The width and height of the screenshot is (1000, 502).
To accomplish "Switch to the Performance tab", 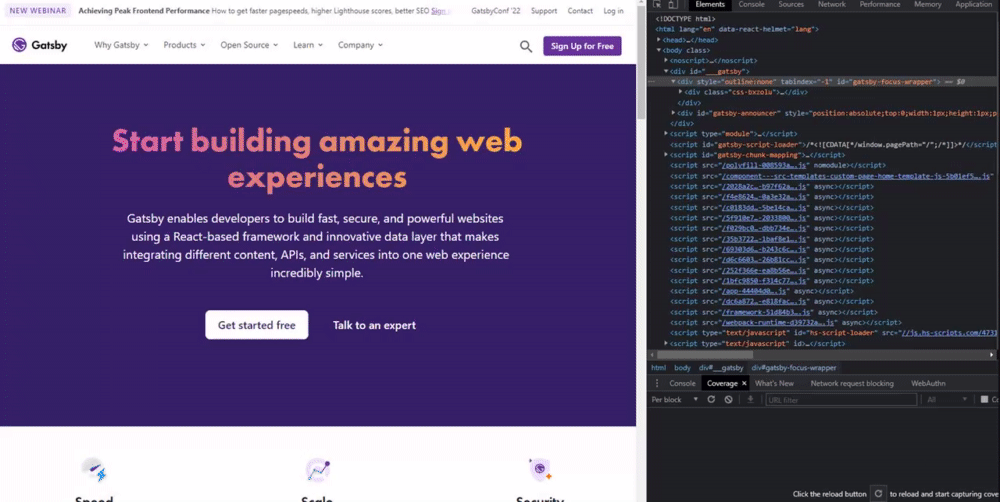I will 879,4.
